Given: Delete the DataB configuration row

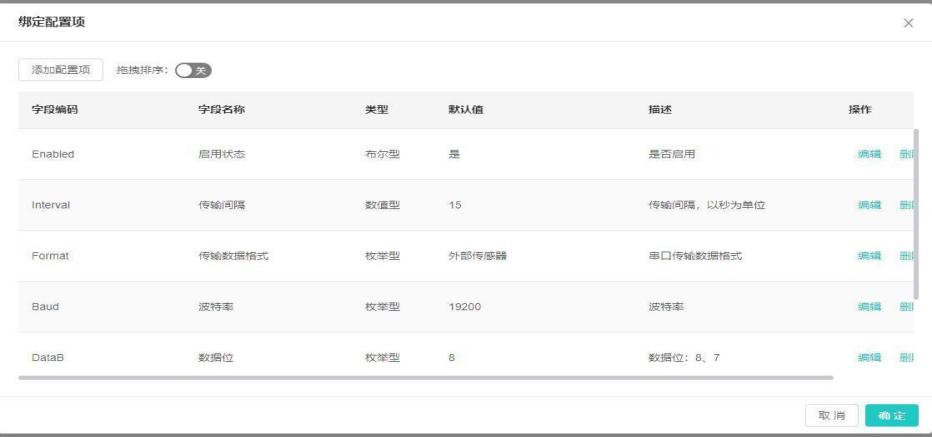Looking at the screenshot, I should click(907, 357).
